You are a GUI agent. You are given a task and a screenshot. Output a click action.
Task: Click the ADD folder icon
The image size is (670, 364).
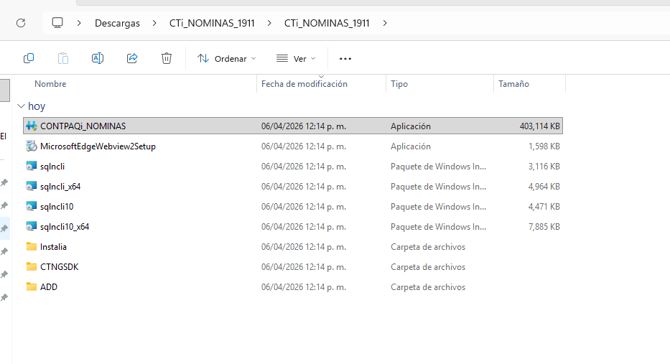click(x=31, y=287)
